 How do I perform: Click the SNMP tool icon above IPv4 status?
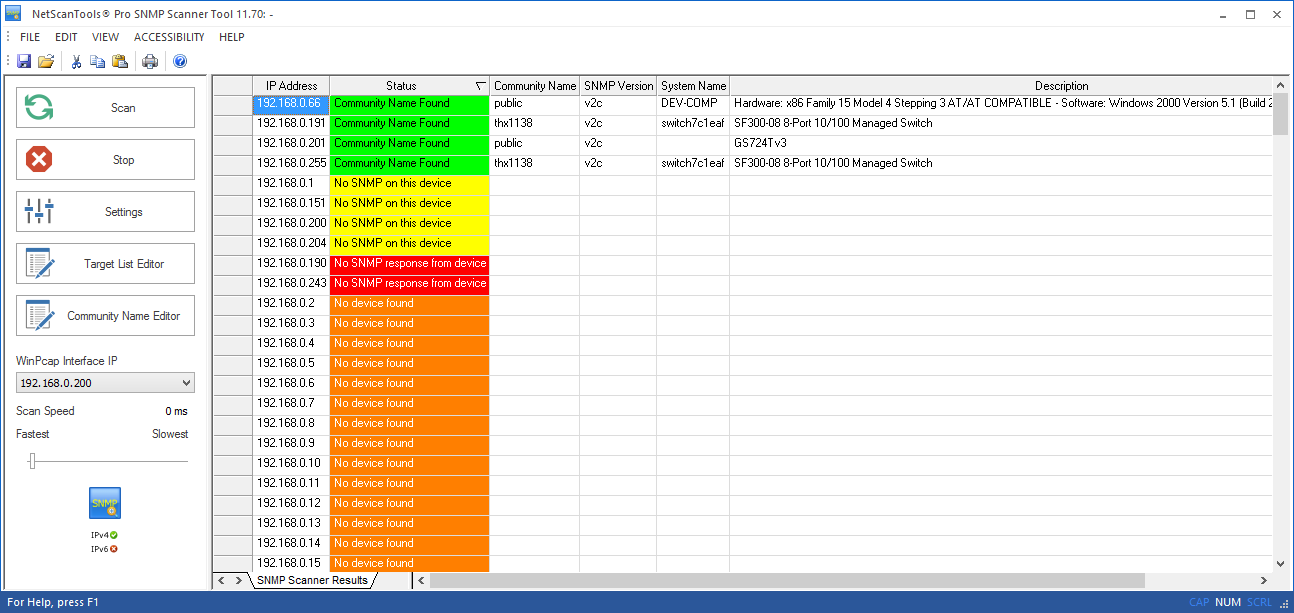(104, 503)
